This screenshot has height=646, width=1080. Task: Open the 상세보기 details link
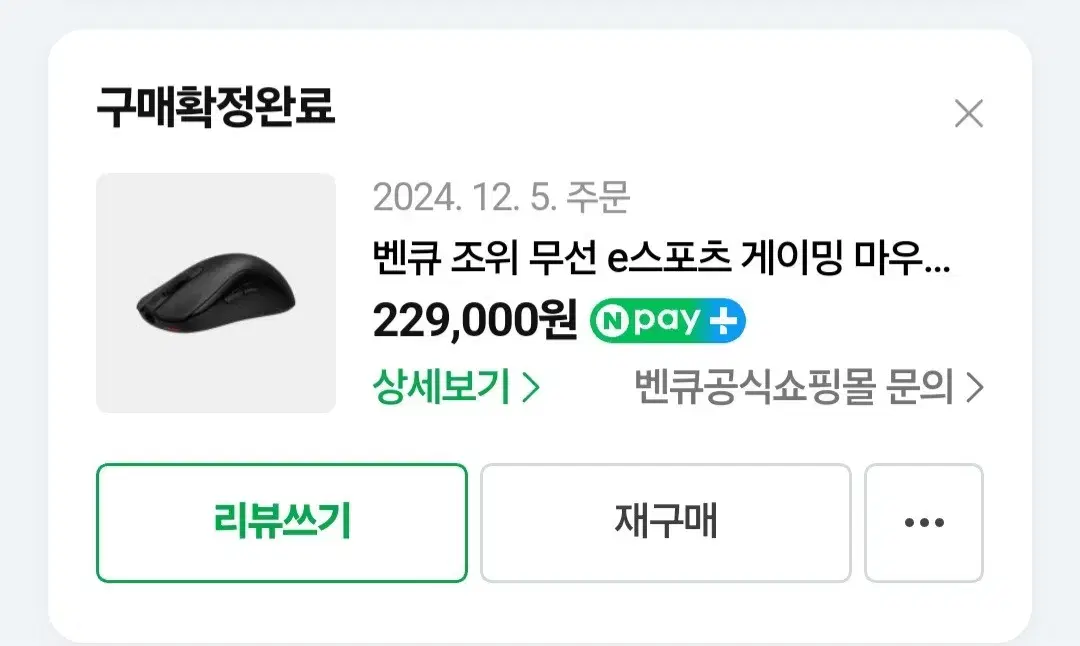tap(455, 387)
